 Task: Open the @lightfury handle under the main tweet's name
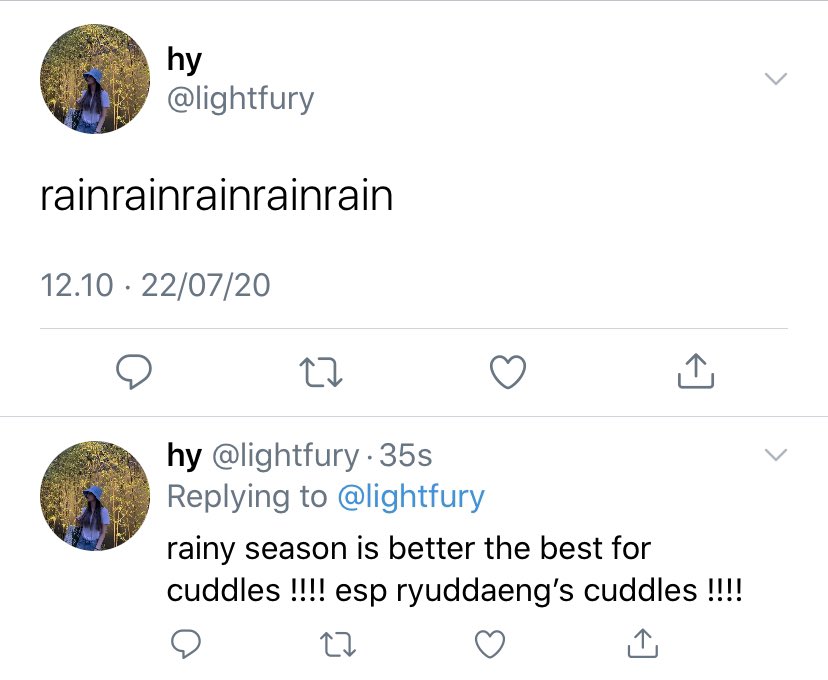[x=240, y=99]
